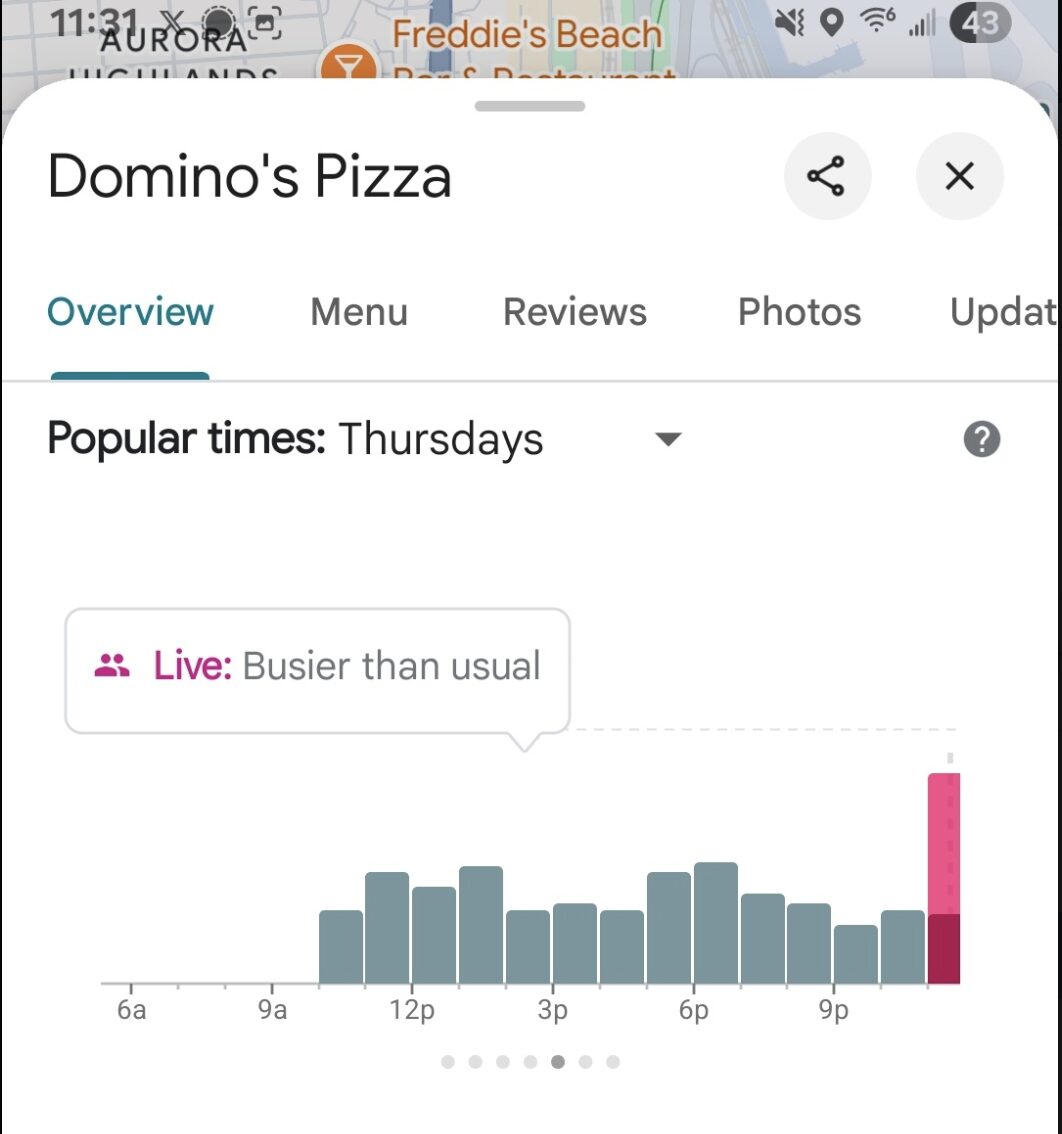Close the Domino's Pizza place card
The width and height of the screenshot is (1062, 1134).
959,176
